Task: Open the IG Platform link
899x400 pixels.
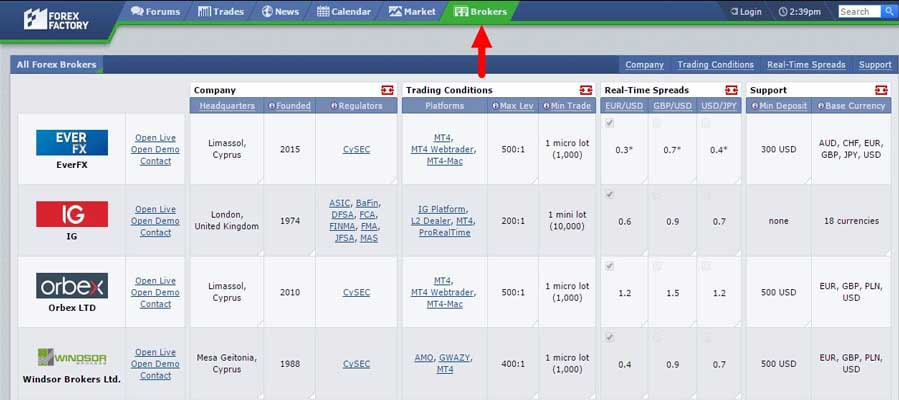Action: pyautogui.click(x=443, y=209)
